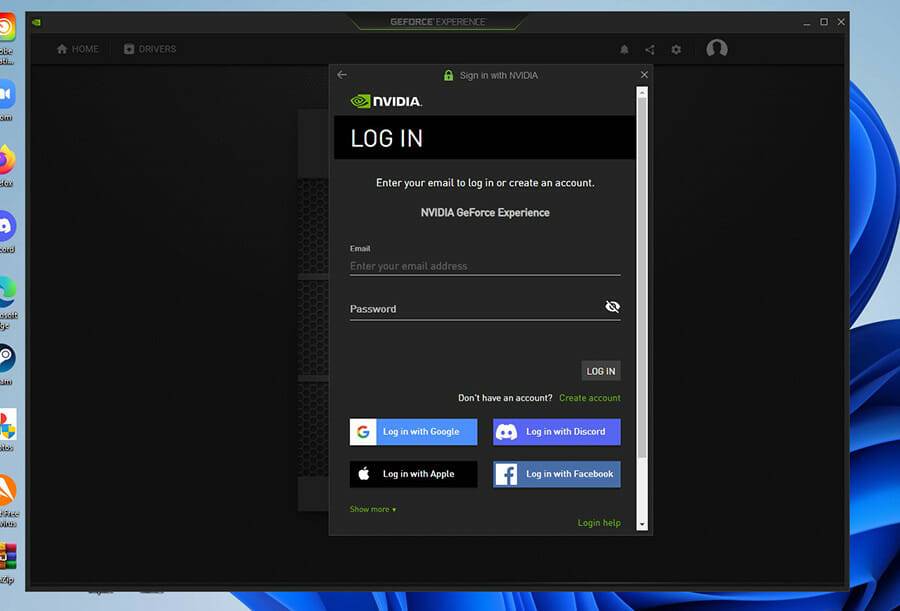Open the user profile avatar
900x611 pixels.
coord(717,48)
